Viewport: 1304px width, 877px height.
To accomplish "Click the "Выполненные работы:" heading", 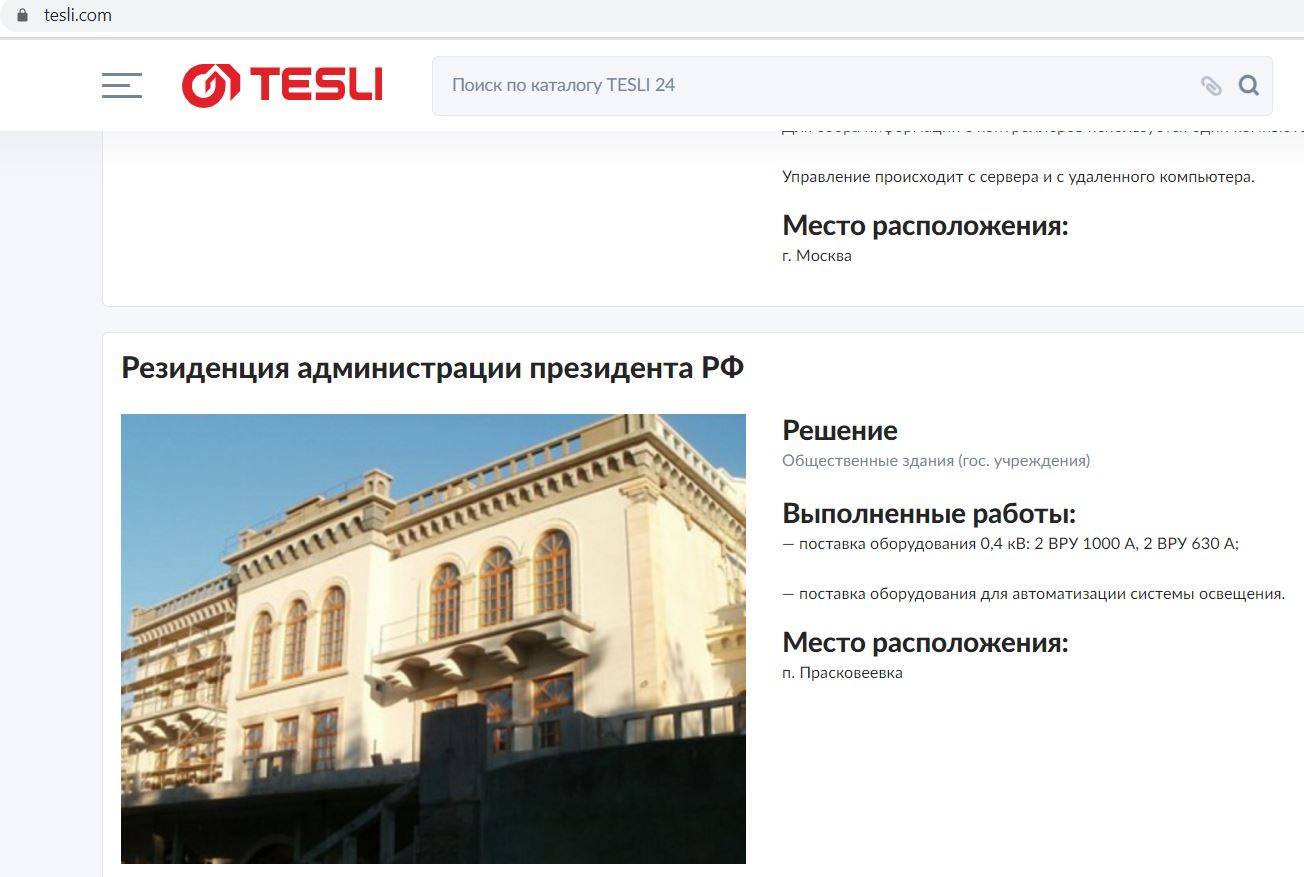I will [x=928, y=514].
